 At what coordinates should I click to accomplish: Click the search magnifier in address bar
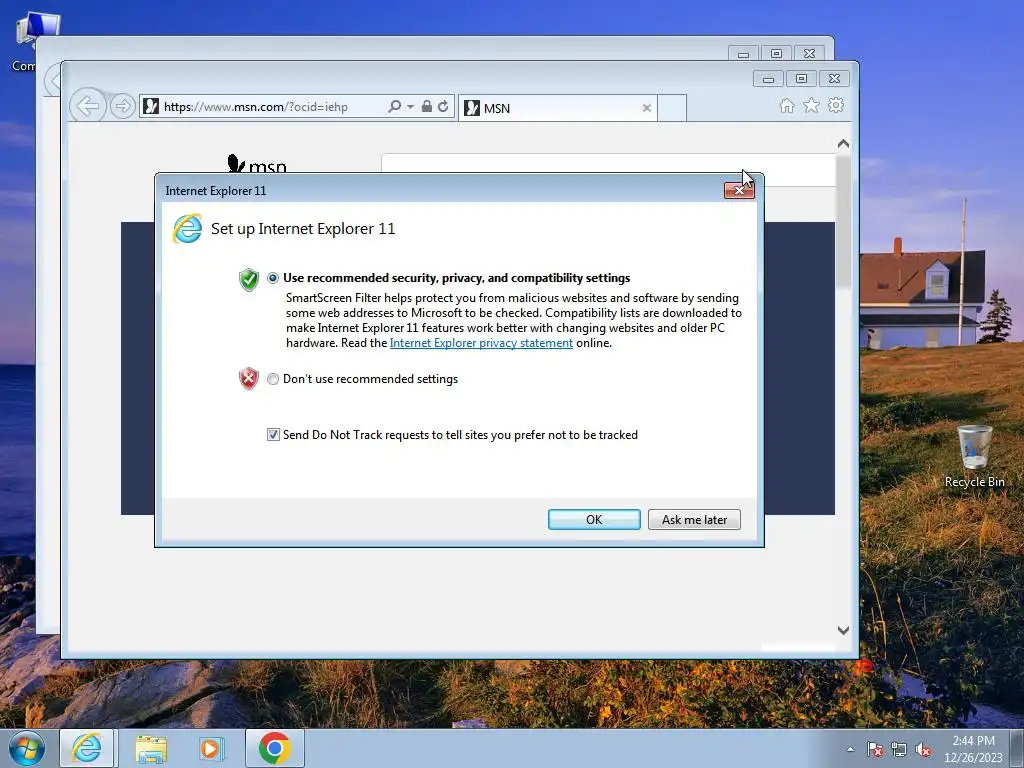click(x=394, y=106)
